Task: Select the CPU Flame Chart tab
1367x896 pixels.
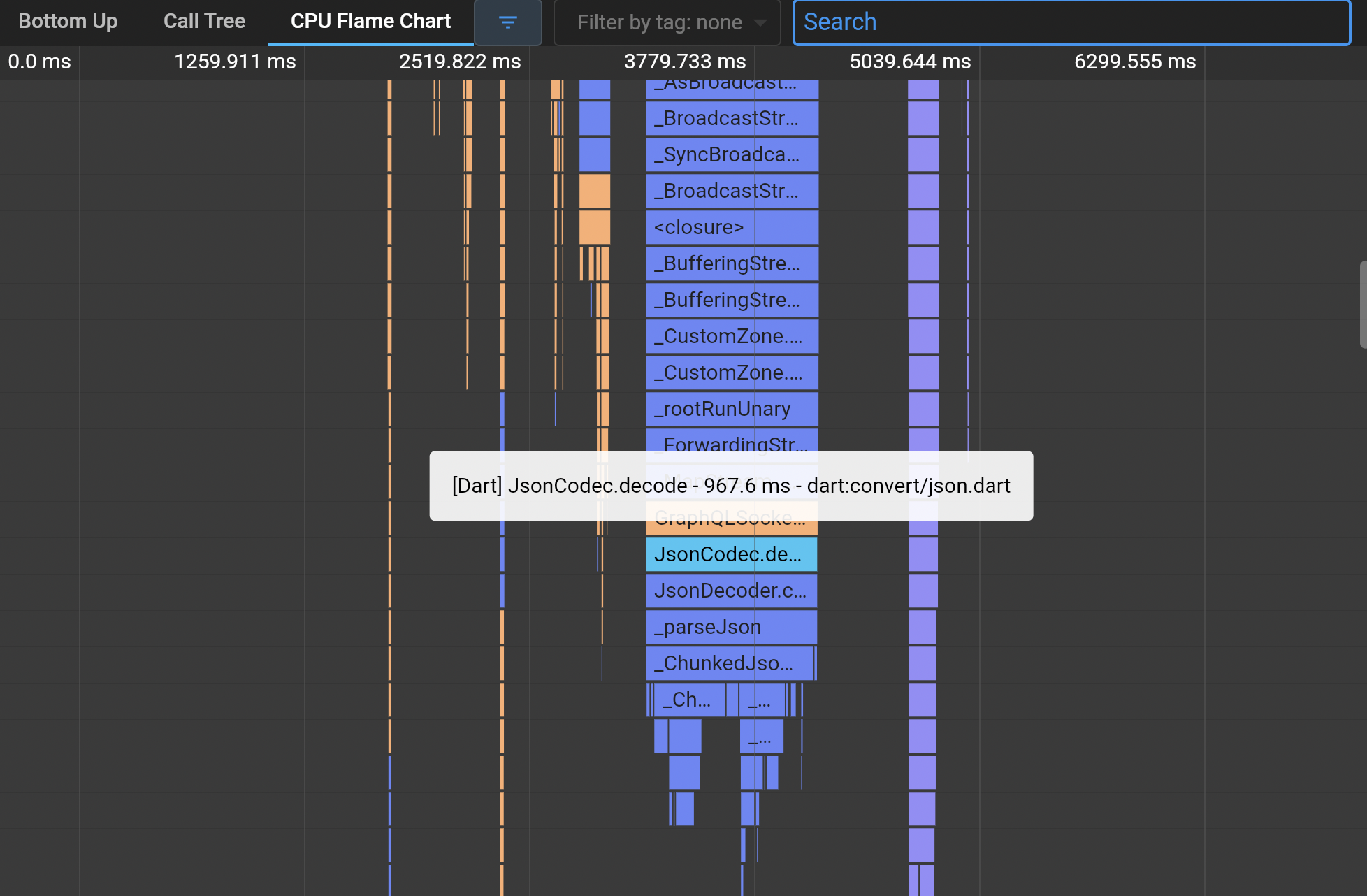Action: point(370,21)
